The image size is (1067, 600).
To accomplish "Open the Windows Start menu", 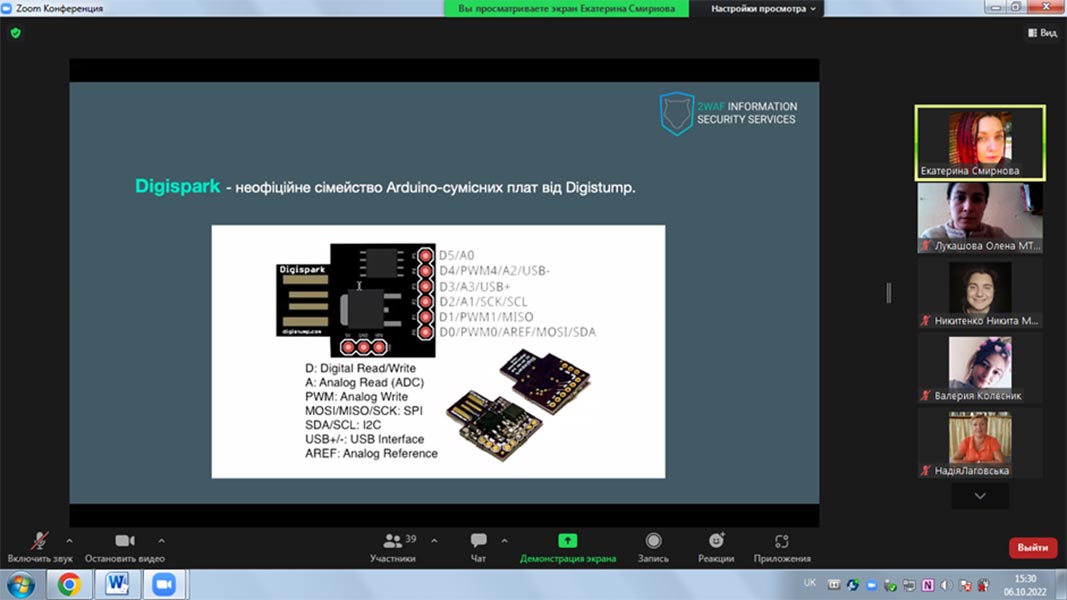I will tap(21, 584).
